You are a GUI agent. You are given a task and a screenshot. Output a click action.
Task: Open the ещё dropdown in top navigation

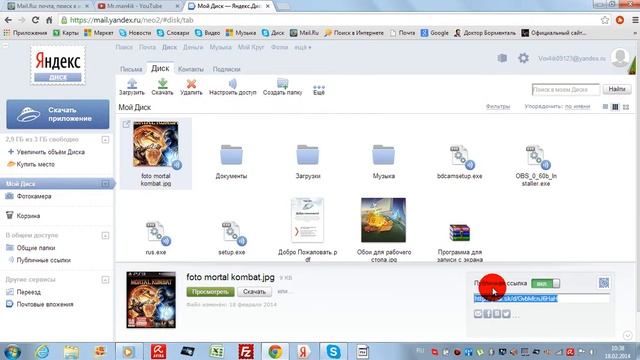302,47
